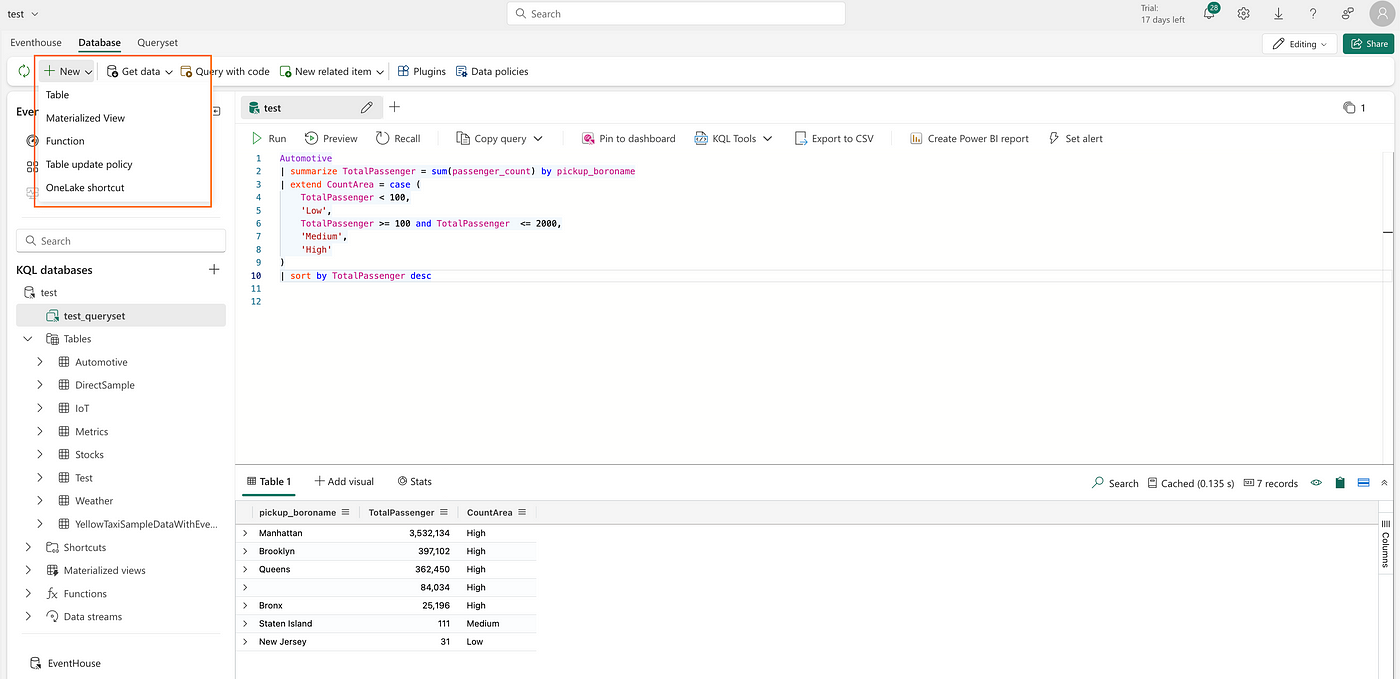Expand the Stocks table node

(40, 455)
